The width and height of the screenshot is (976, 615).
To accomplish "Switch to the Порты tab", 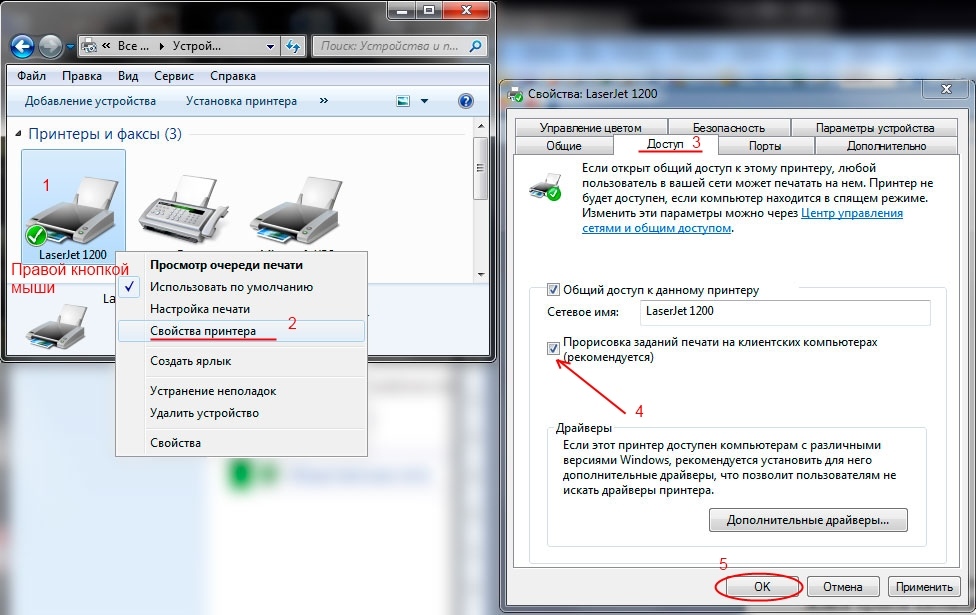I will pos(765,146).
